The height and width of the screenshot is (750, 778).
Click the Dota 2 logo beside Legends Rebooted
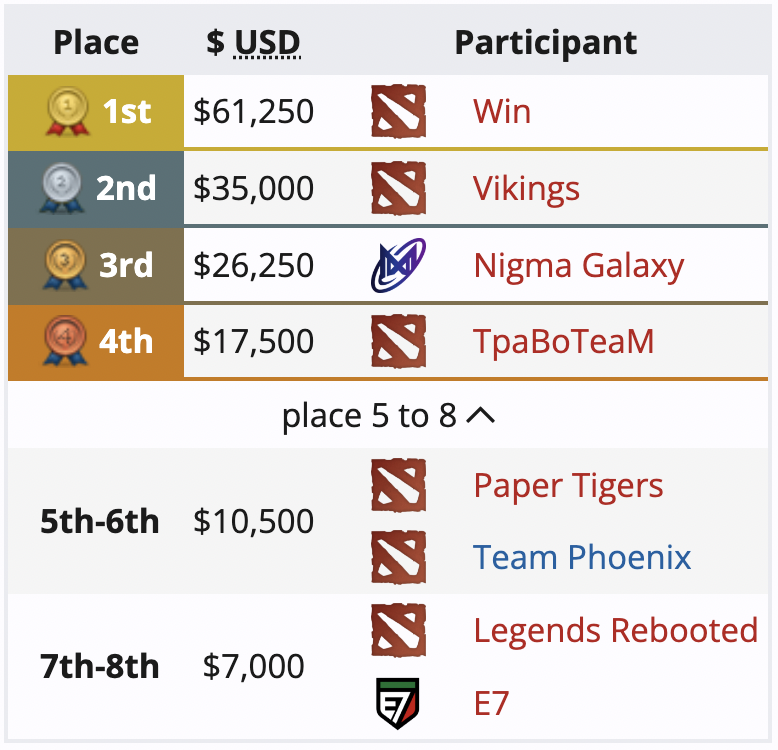pos(398,631)
